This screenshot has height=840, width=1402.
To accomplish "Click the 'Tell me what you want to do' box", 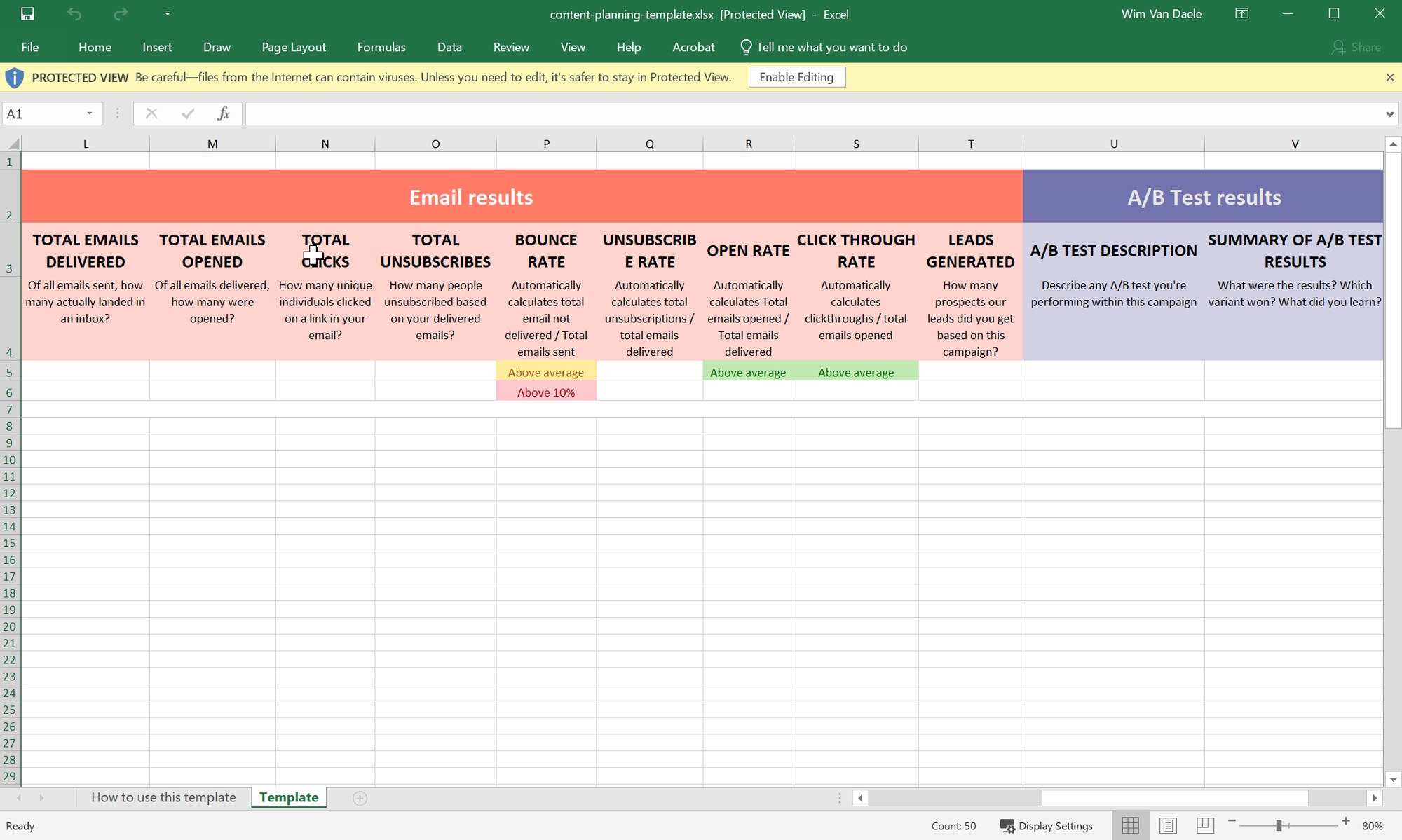I will point(824,47).
